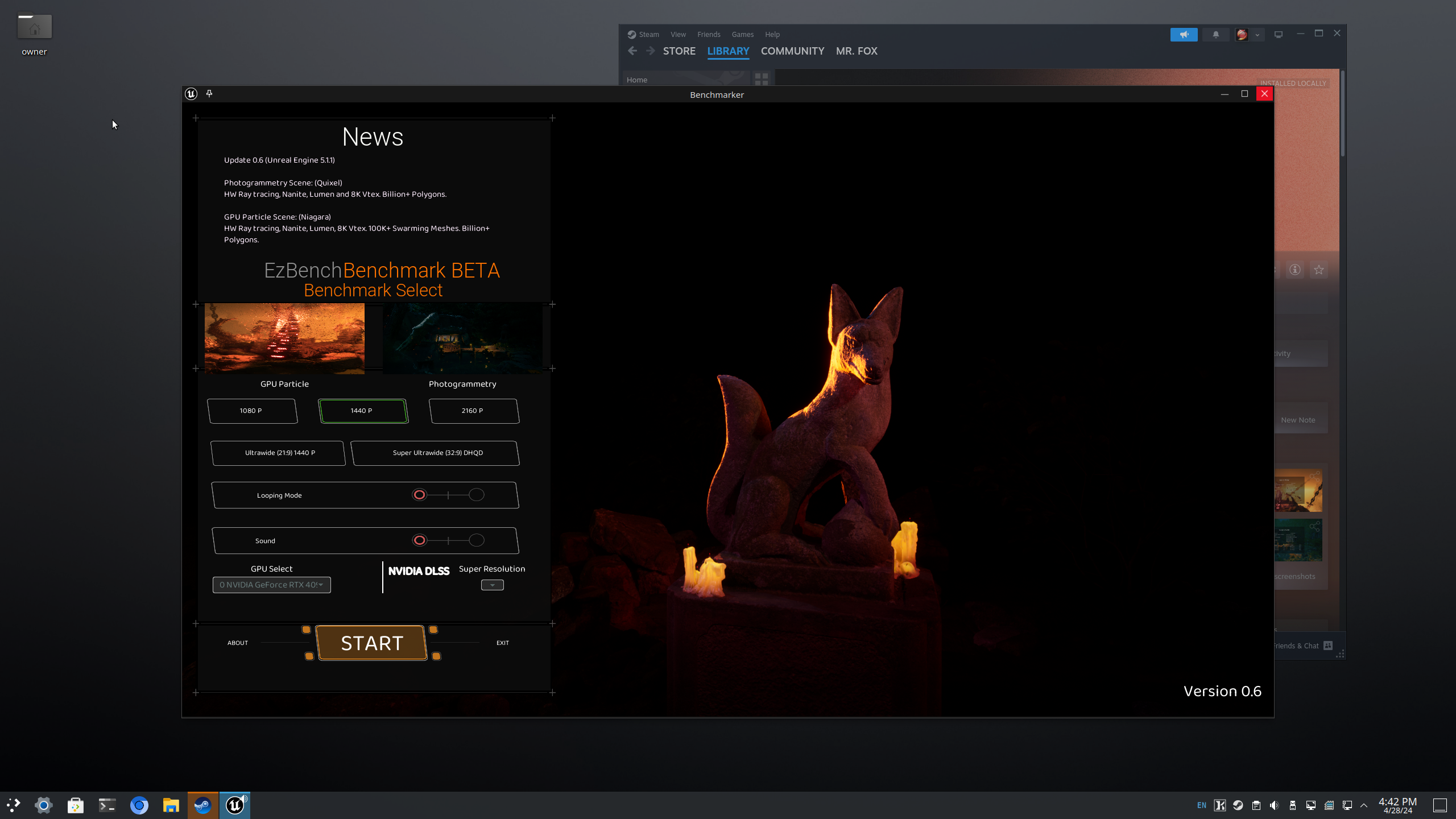Click the EXIT button
This screenshot has width=1456, height=819.
tap(503, 643)
